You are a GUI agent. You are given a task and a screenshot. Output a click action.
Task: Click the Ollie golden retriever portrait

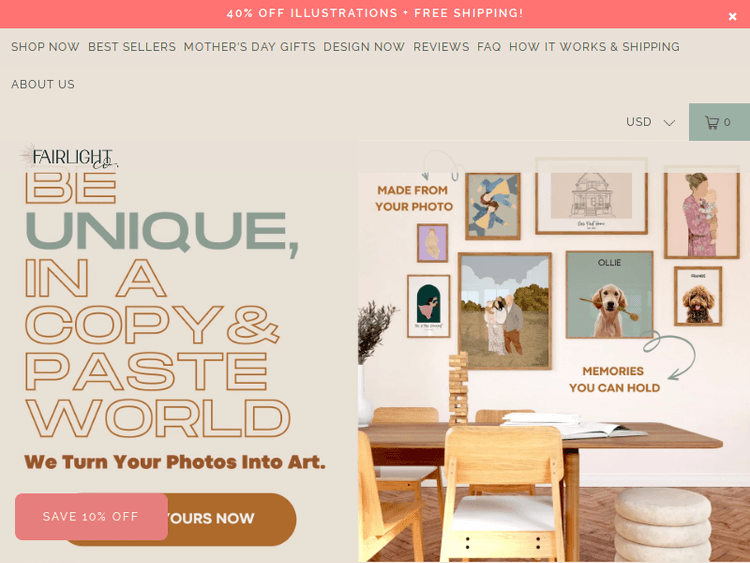click(609, 295)
